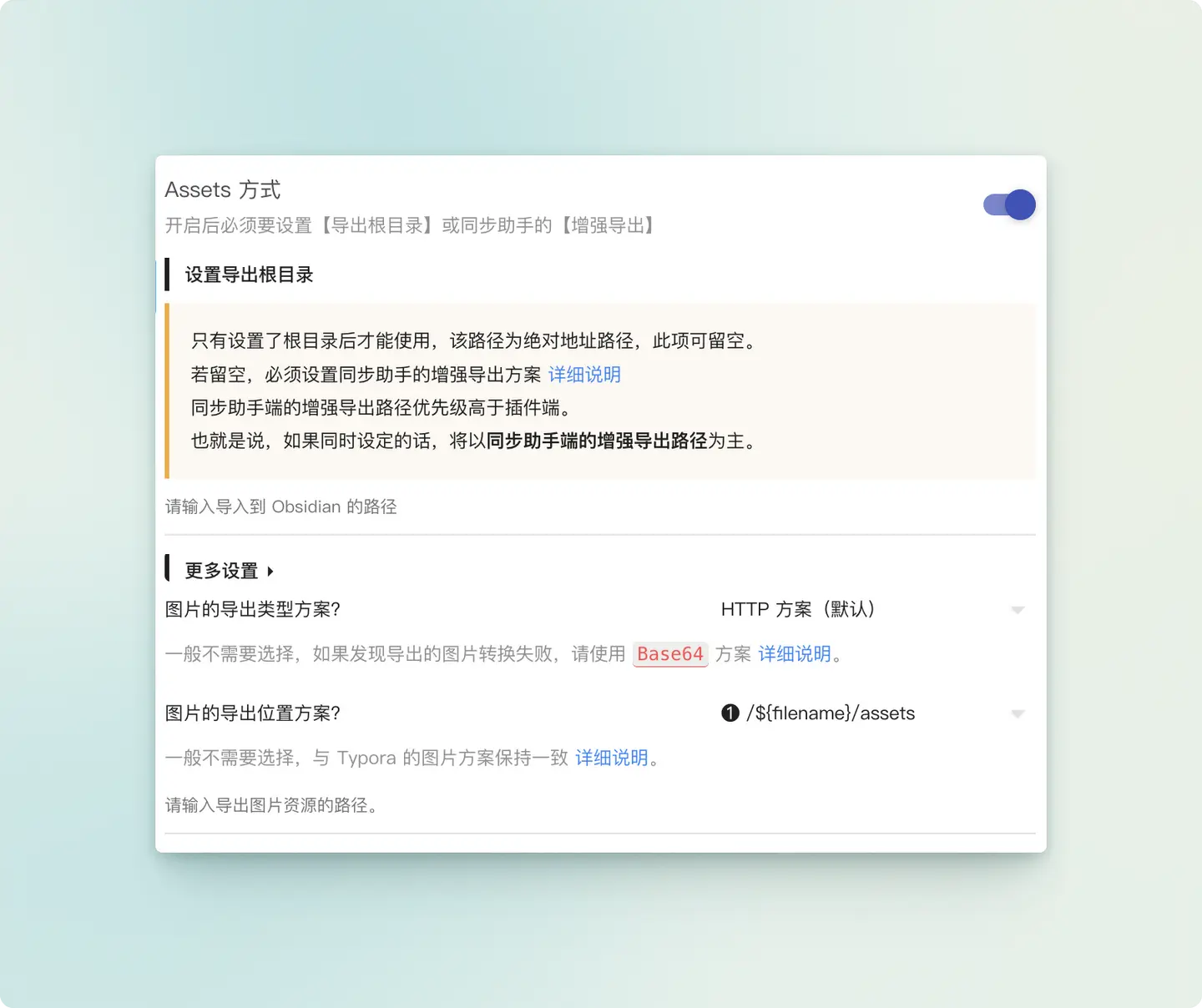The height and width of the screenshot is (1008, 1202).
Task: Click the 更多设置 heading text
Action: click(x=221, y=572)
